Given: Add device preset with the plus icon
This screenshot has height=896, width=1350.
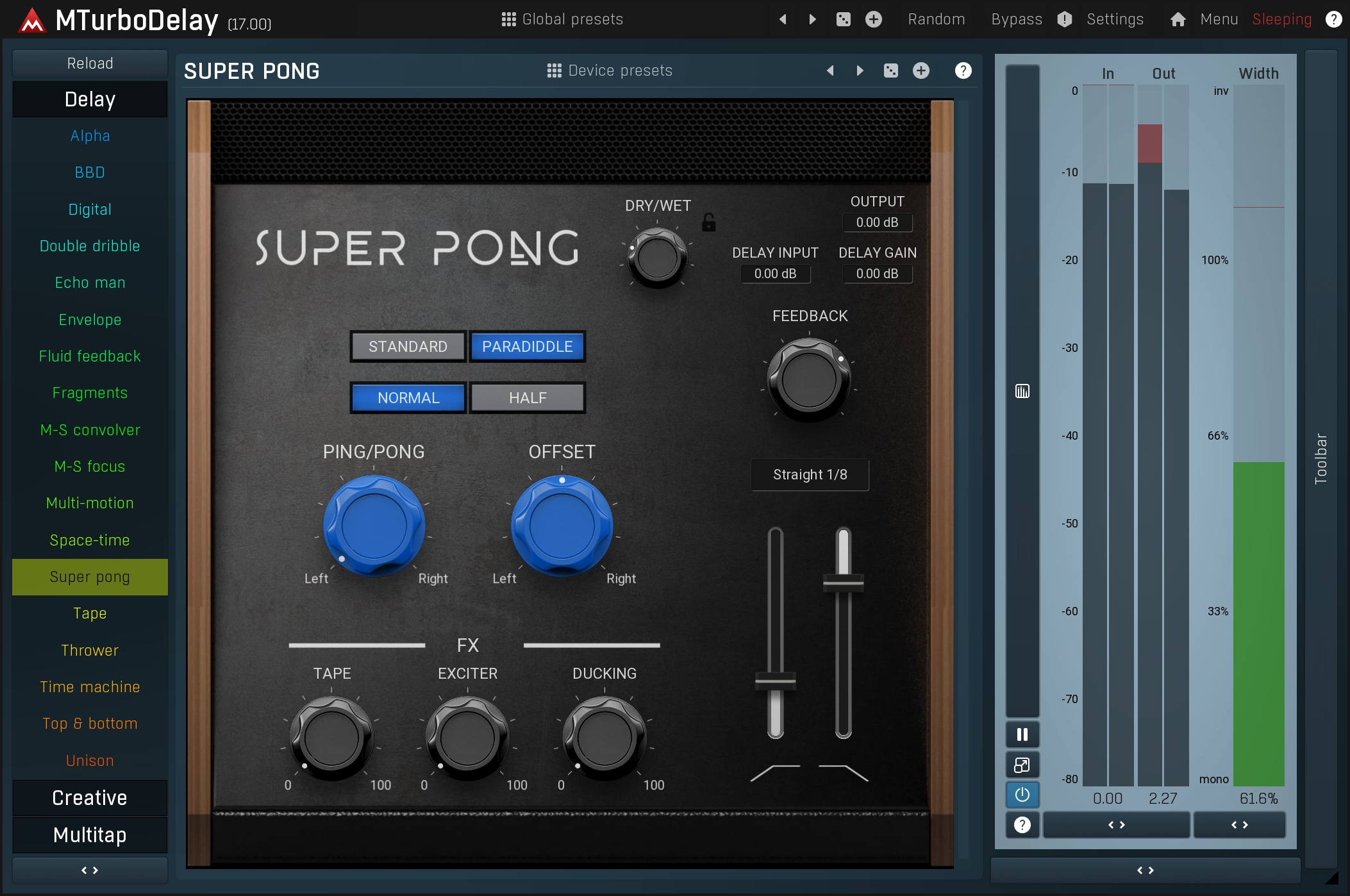Looking at the screenshot, I should point(921,71).
